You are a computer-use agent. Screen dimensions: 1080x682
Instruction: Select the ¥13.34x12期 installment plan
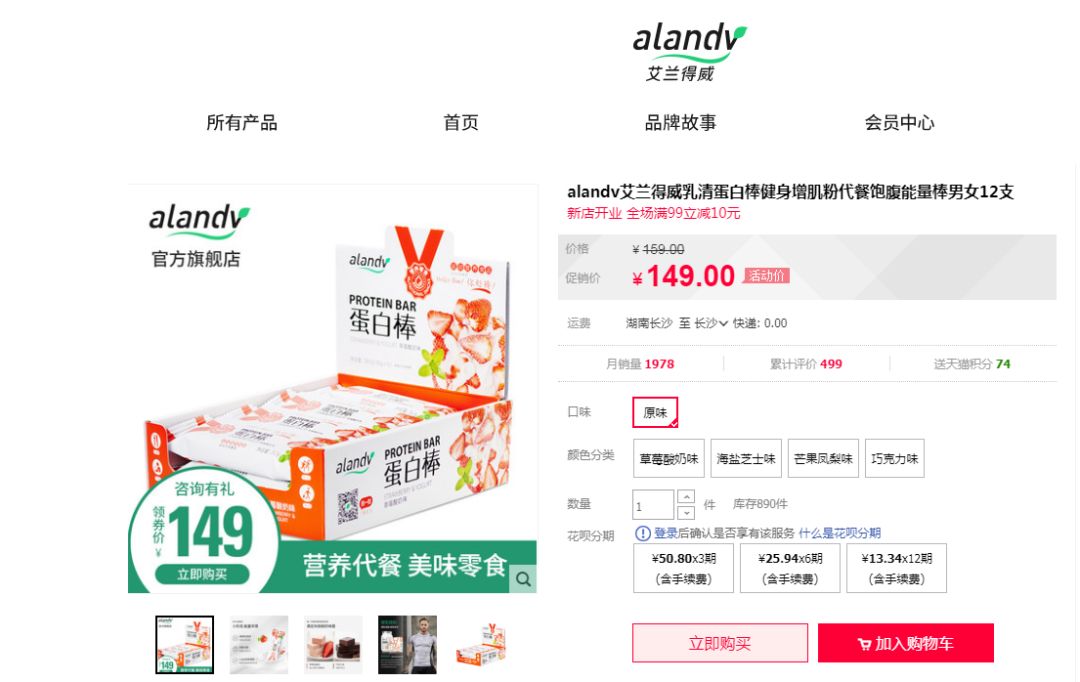click(x=897, y=568)
